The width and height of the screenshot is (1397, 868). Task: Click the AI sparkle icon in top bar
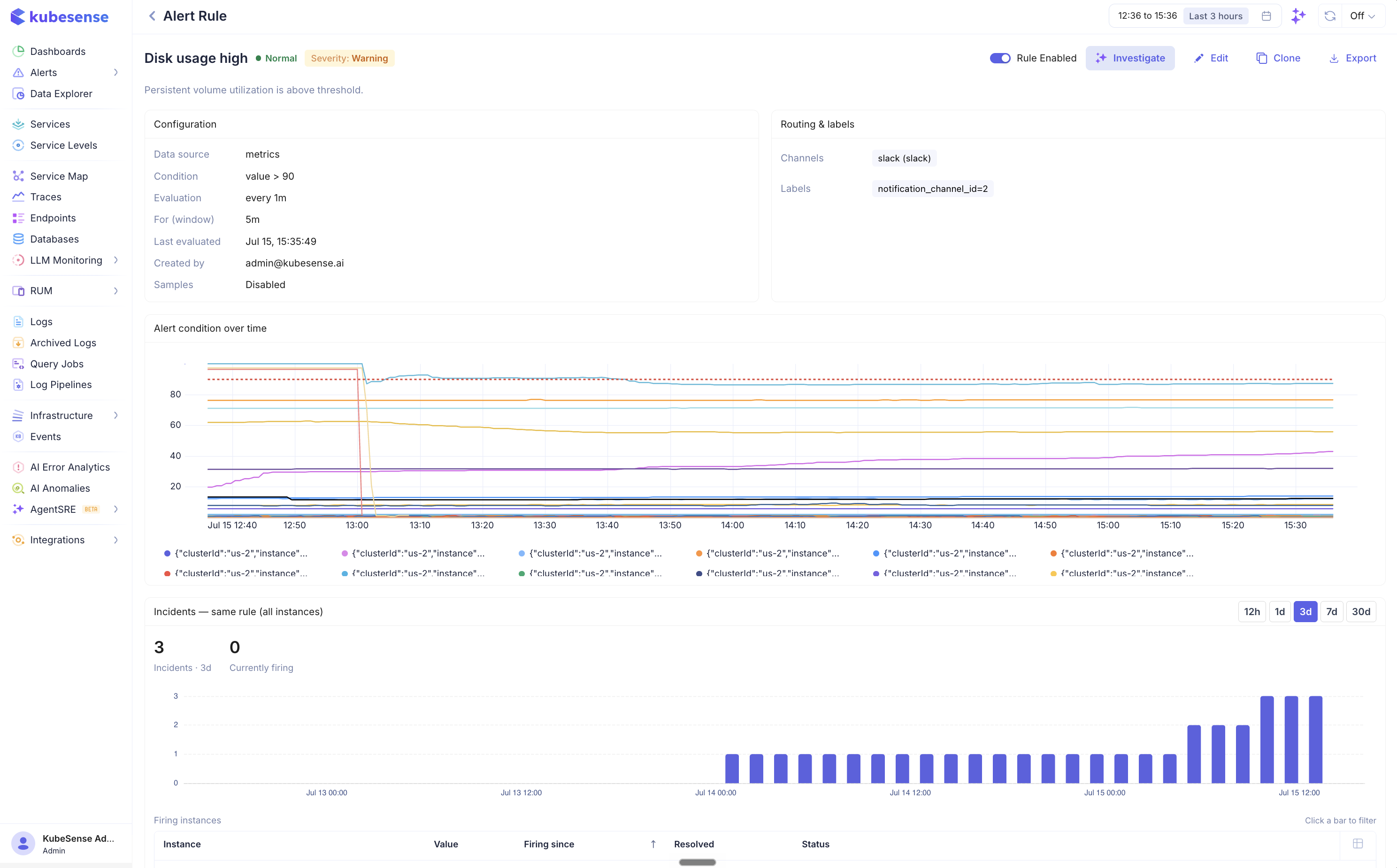tap(1298, 16)
